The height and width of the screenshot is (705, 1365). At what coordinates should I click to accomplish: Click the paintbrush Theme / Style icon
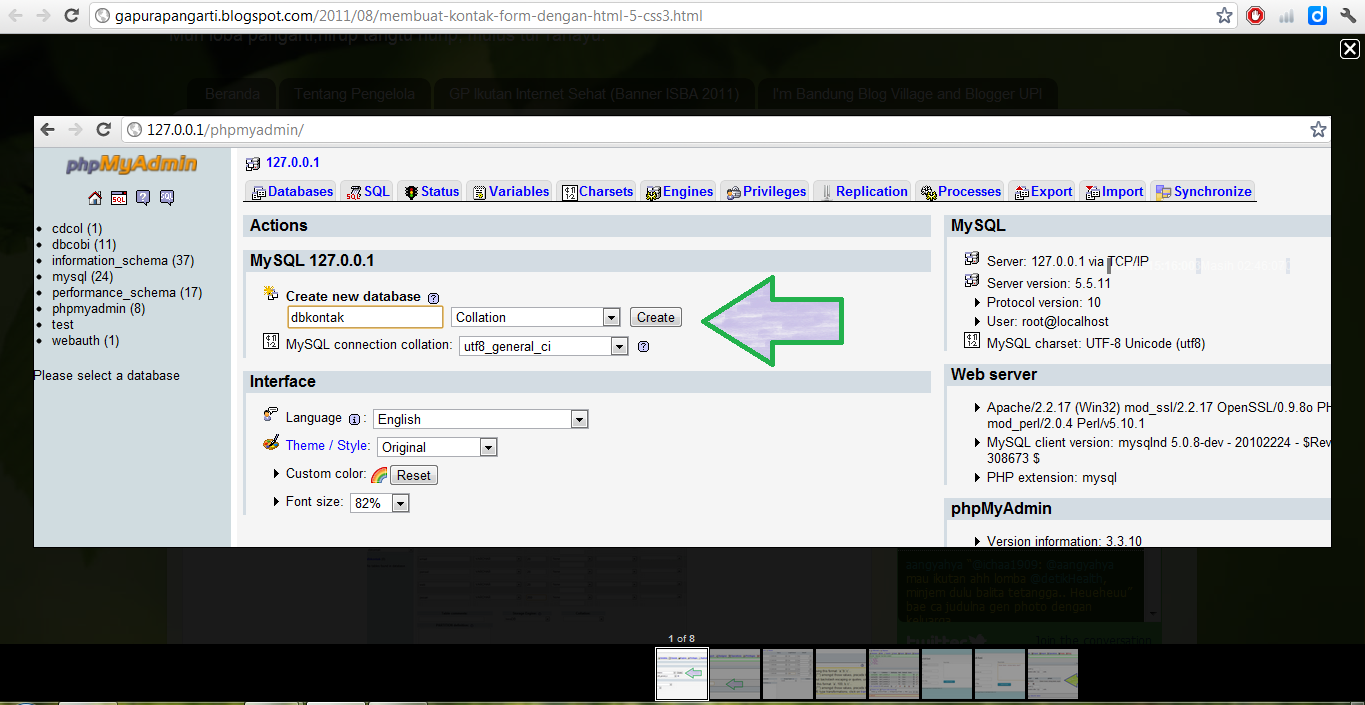(x=271, y=442)
